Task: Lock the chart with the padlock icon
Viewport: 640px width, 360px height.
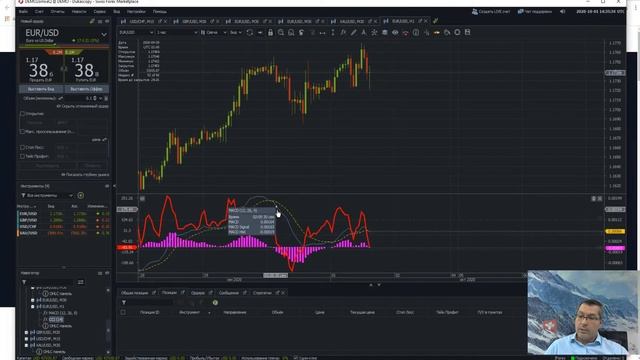Action: tap(270, 32)
